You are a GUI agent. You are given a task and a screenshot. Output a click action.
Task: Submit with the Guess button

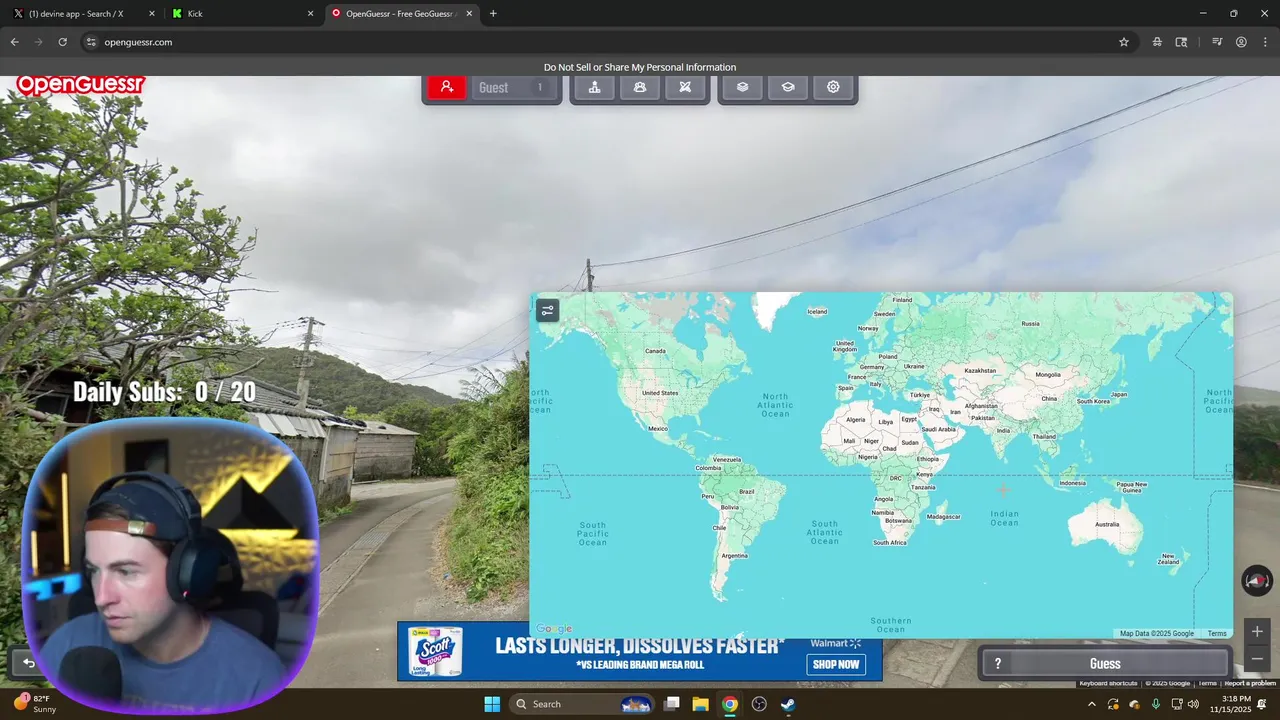click(x=1105, y=664)
